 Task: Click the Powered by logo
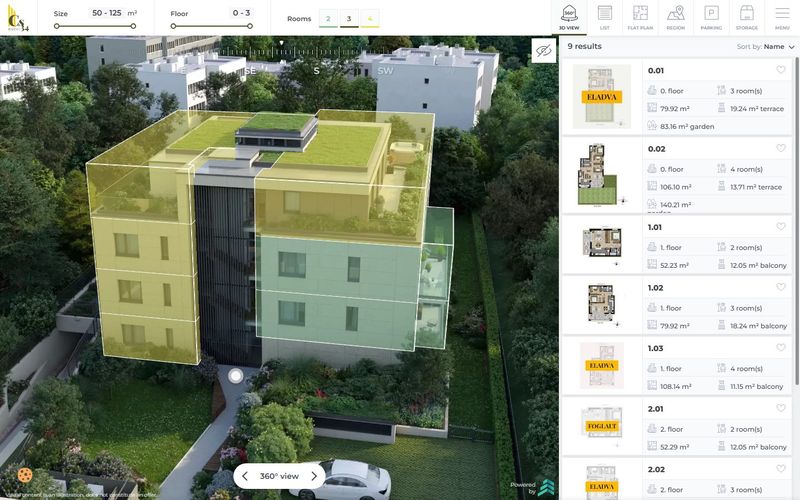click(x=533, y=487)
